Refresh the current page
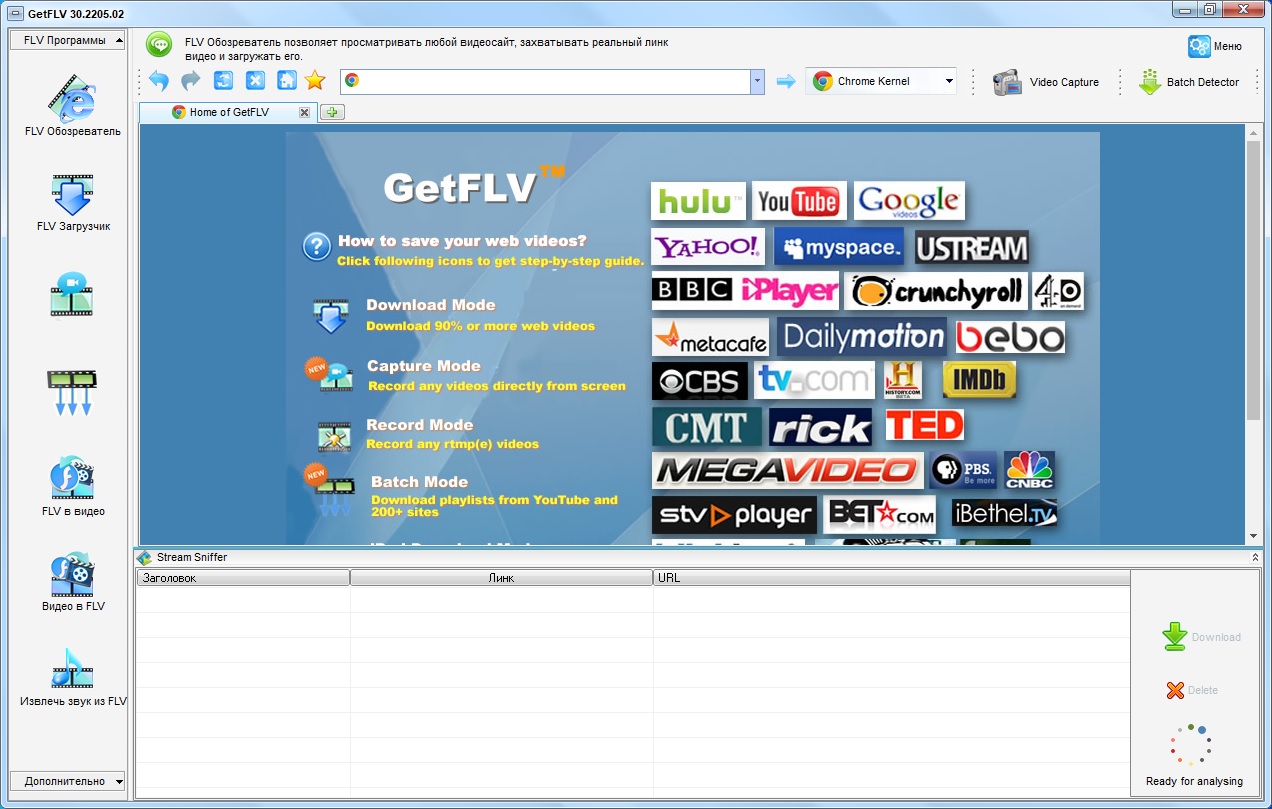This screenshot has width=1272, height=809. tap(223, 81)
